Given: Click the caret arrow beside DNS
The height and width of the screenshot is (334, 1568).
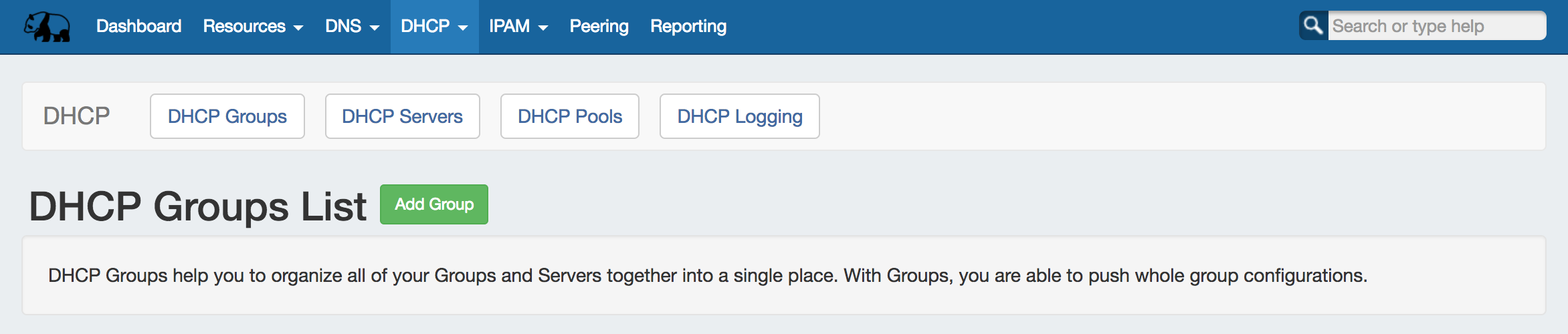Looking at the screenshot, I should pyautogui.click(x=375, y=27).
